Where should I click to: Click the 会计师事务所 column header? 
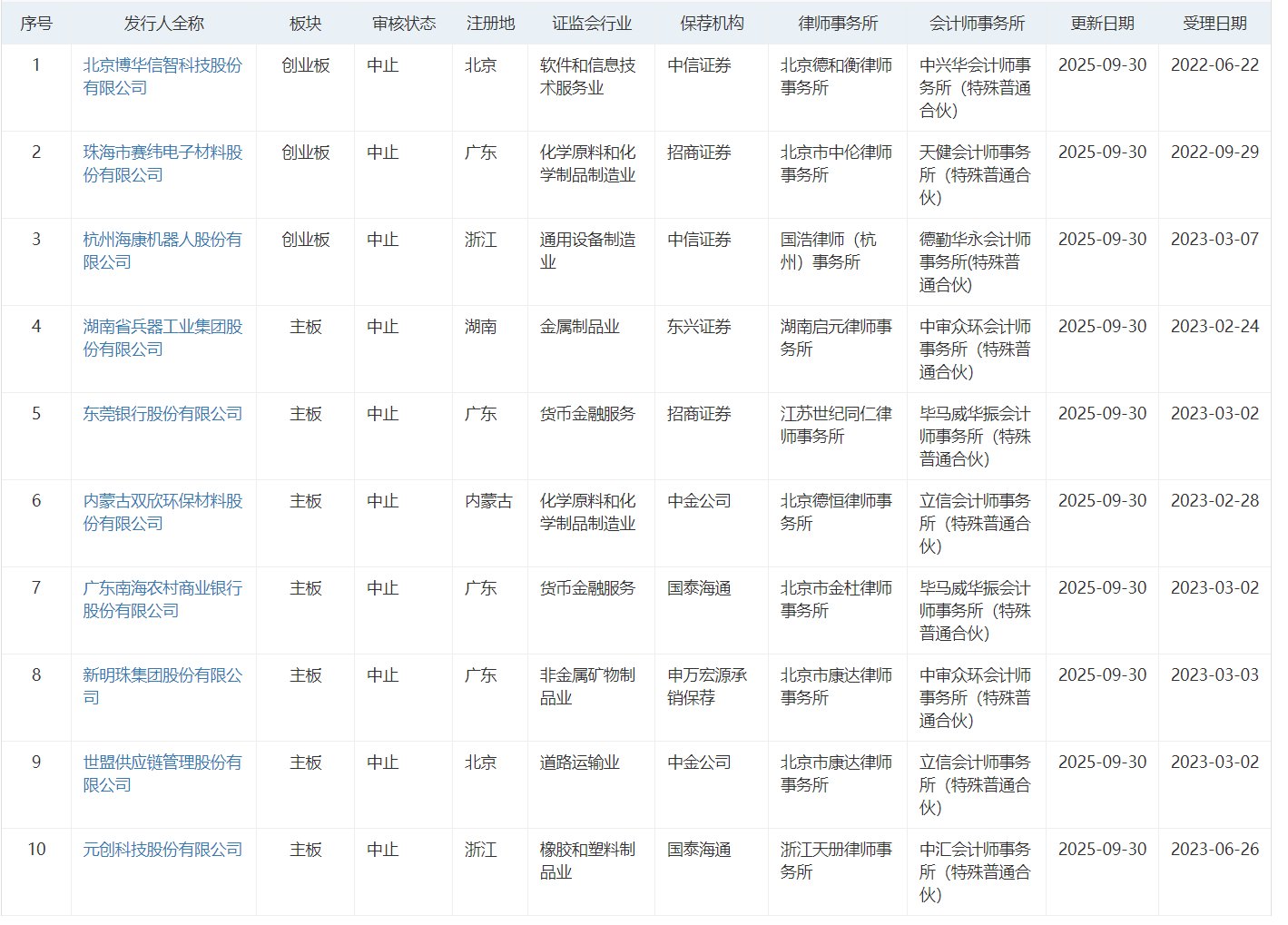(x=977, y=24)
